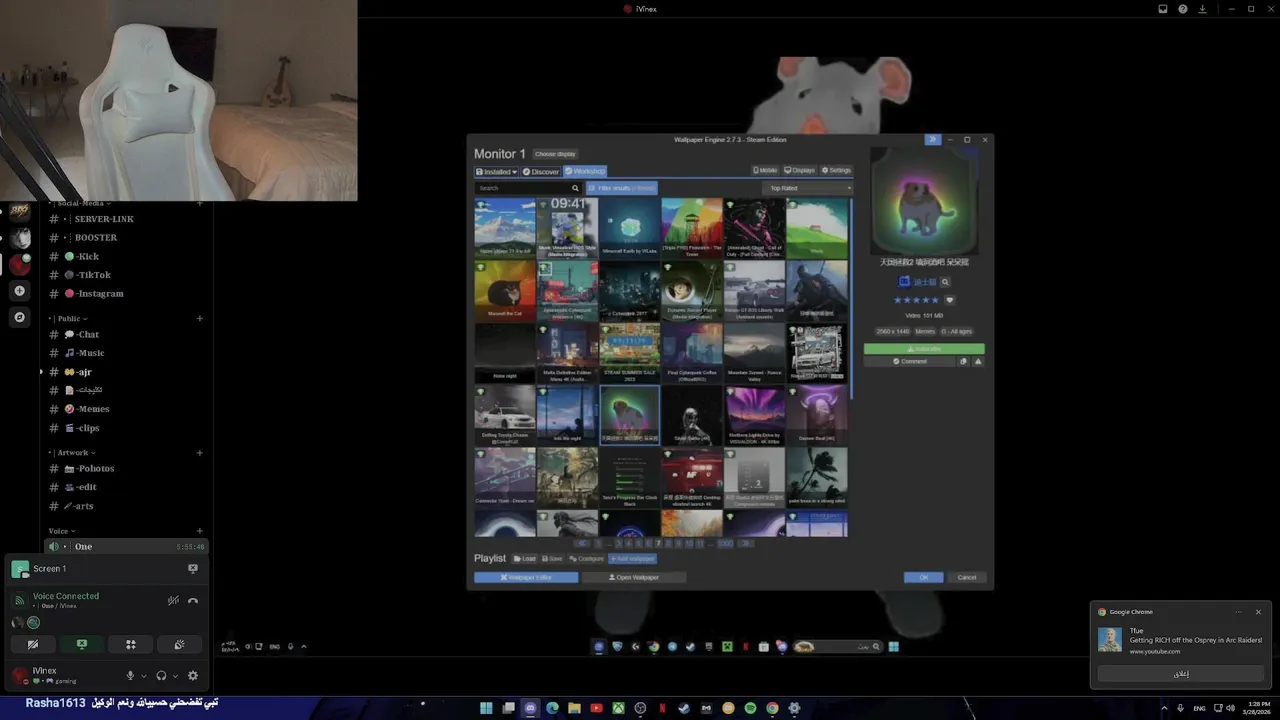Select the Northern Lights Drive wallpaper thumbnail
Image resolution: width=1280 pixels, height=720 pixels.
(x=754, y=415)
